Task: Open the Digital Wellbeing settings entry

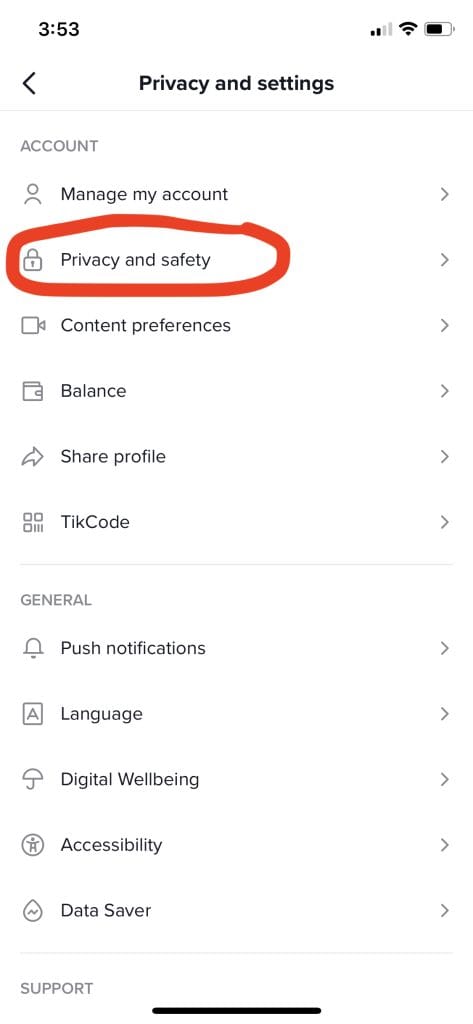Action: coord(236,779)
